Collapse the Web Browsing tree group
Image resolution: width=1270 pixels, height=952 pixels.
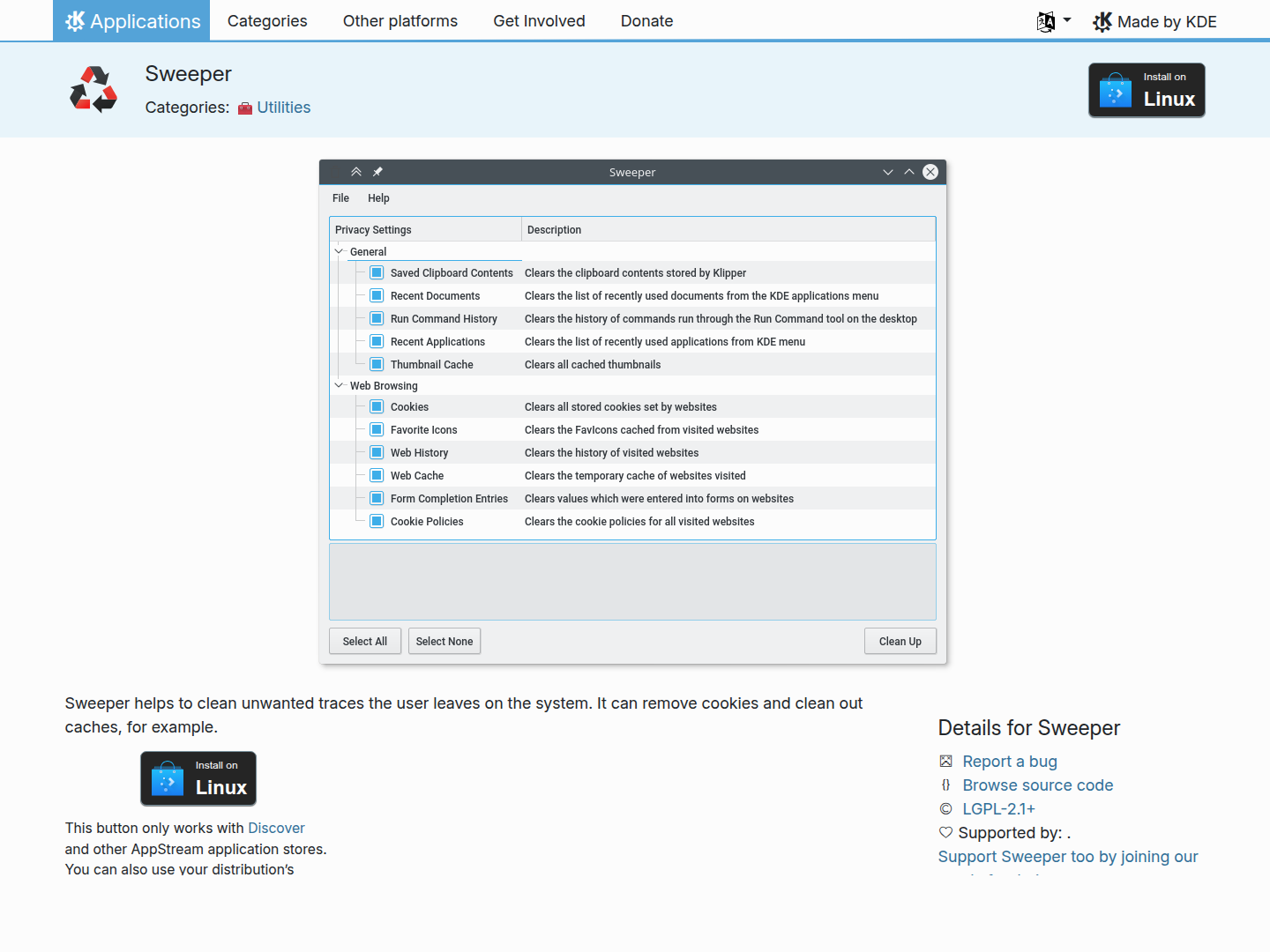tap(339, 385)
